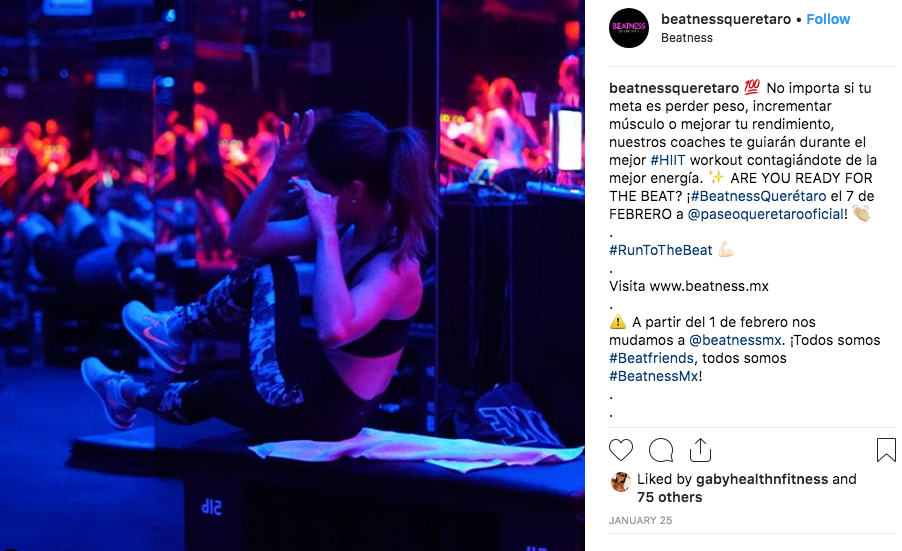Image resolution: width=902 pixels, height=551 pixels.
Task: Follow the beatnessqueretaro account
Action: coord(828,19)
